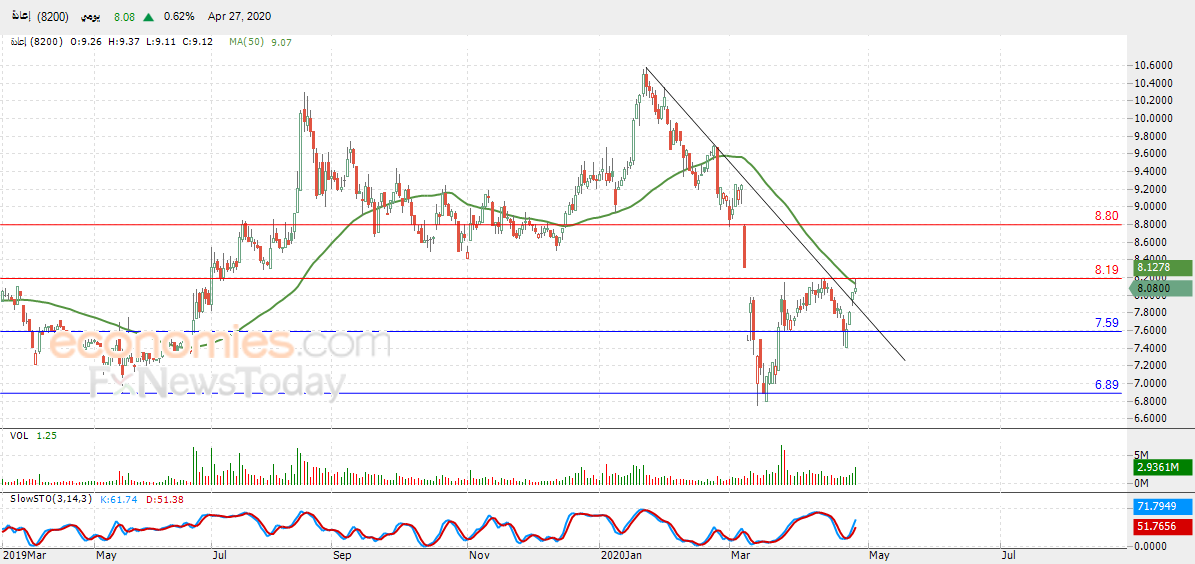Click the symbol title إعادة (8200) in header

tap(40, 16)
